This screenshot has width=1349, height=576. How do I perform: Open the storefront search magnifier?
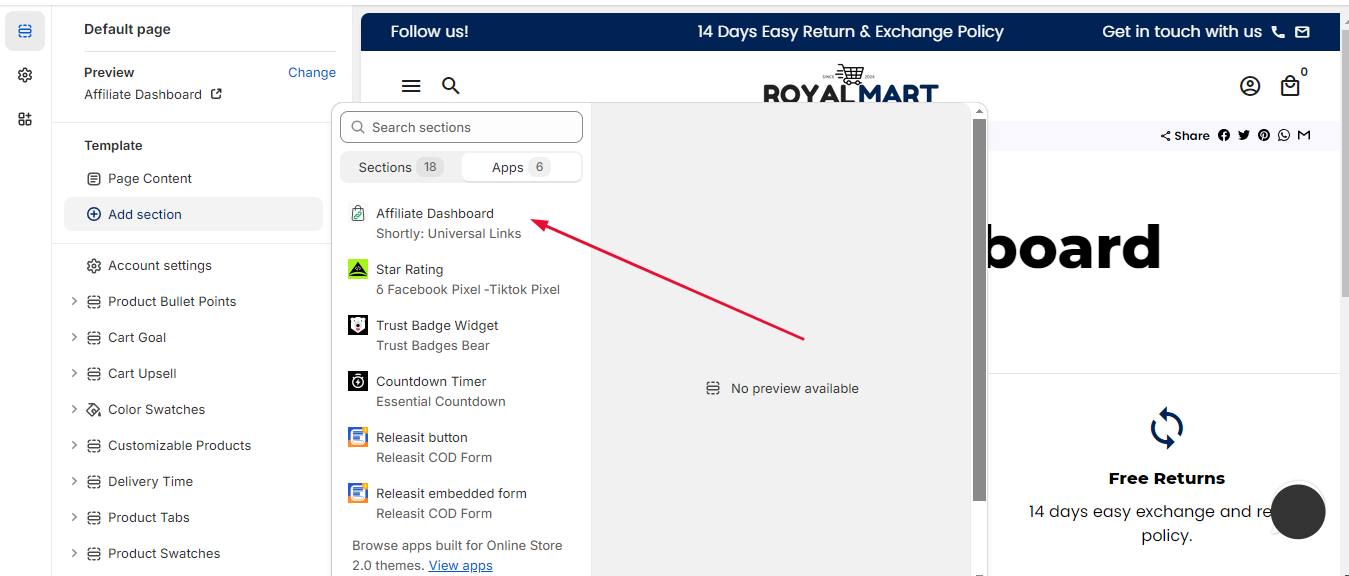point(451,86)
